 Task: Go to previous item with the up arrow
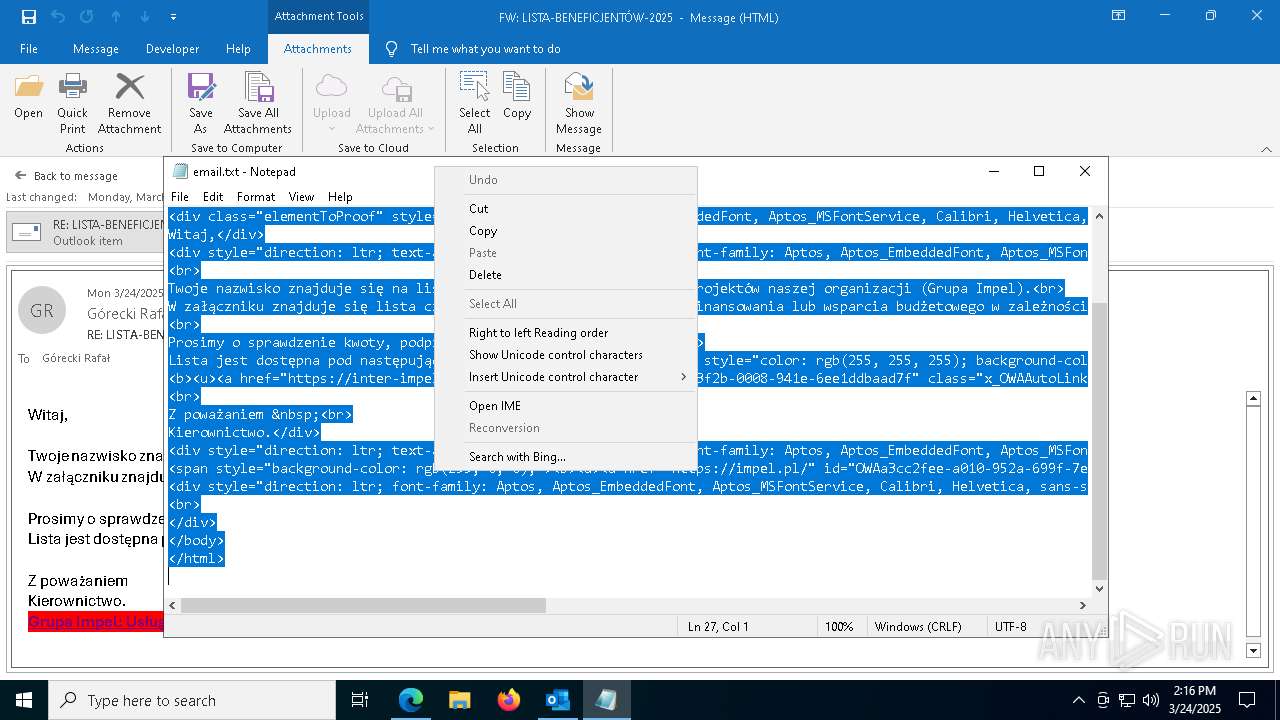coord(116,17)
